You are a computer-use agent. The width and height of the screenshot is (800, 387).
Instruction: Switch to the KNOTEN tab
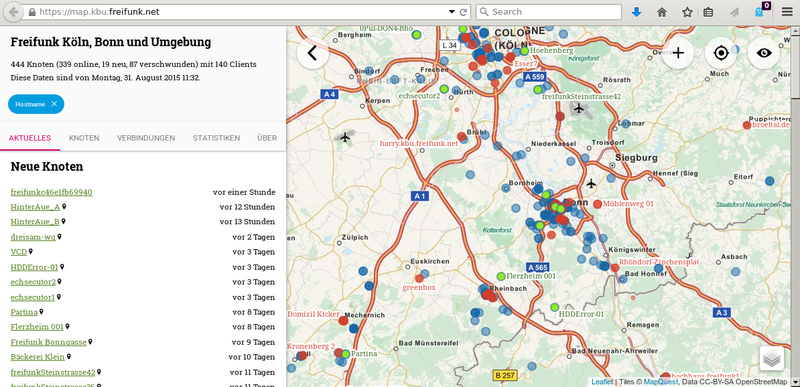84,138
